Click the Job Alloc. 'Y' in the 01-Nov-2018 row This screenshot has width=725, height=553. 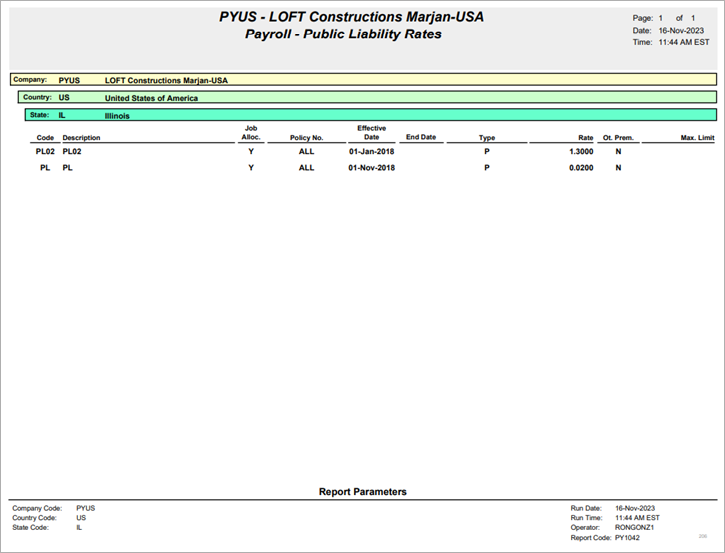[x=251, y=168]
